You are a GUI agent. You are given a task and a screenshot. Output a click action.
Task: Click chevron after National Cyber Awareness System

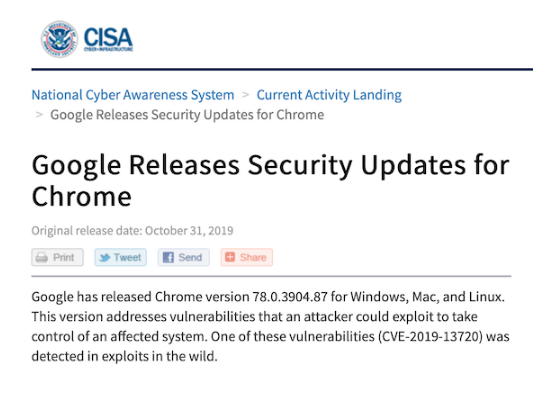[x=245, y=95]
